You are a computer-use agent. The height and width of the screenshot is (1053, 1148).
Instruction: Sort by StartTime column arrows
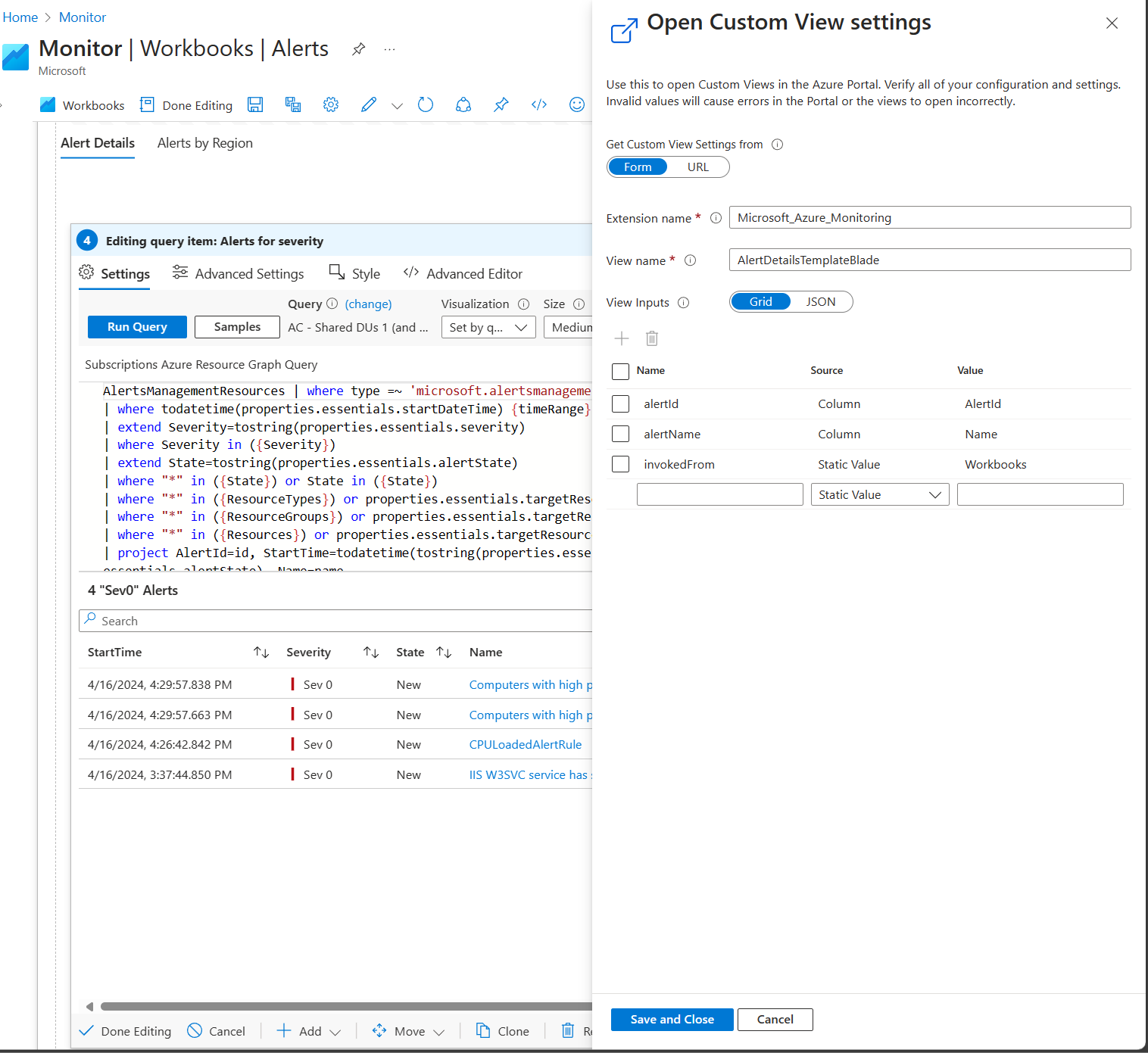coord(261,652)
